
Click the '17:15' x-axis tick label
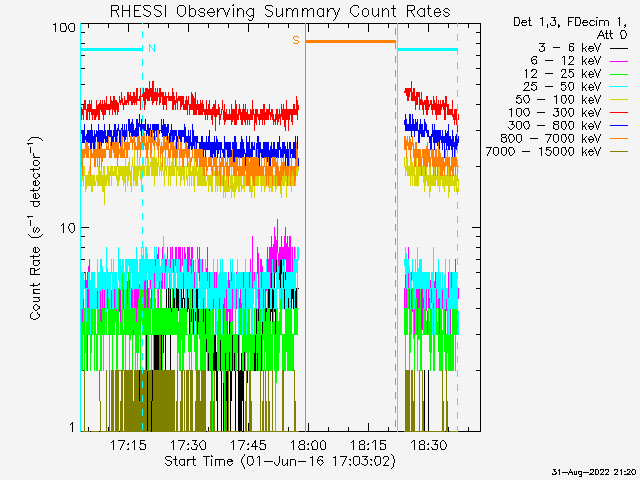click(128, 445)
